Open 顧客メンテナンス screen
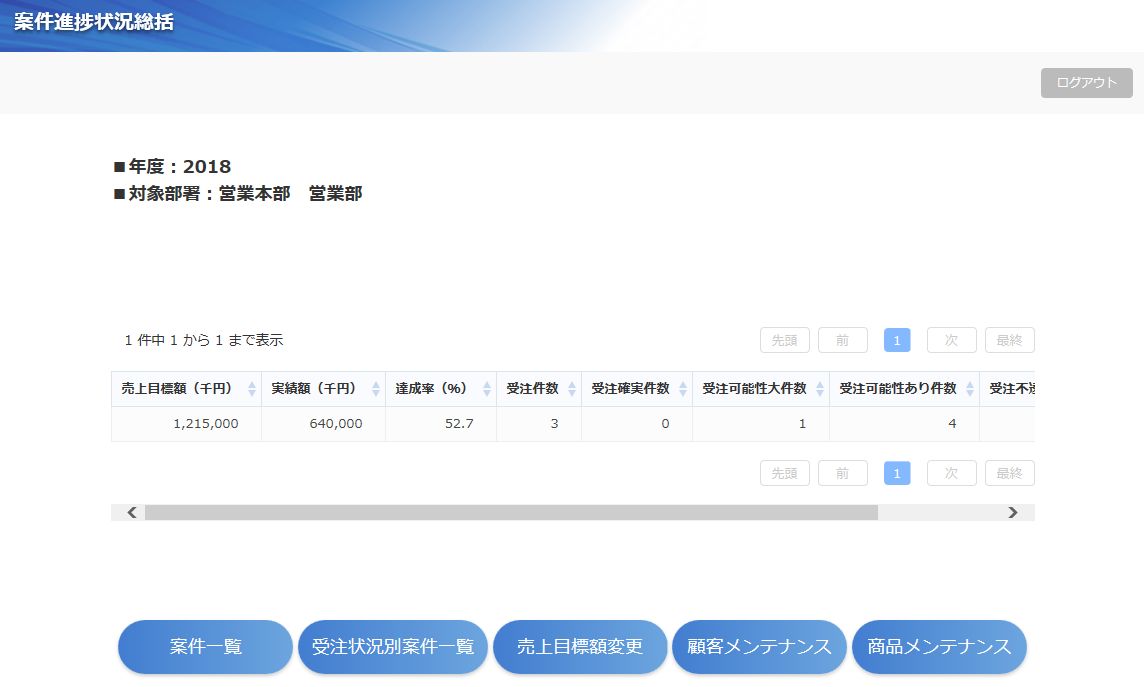 pyautogui.click(x=759, y=647)
